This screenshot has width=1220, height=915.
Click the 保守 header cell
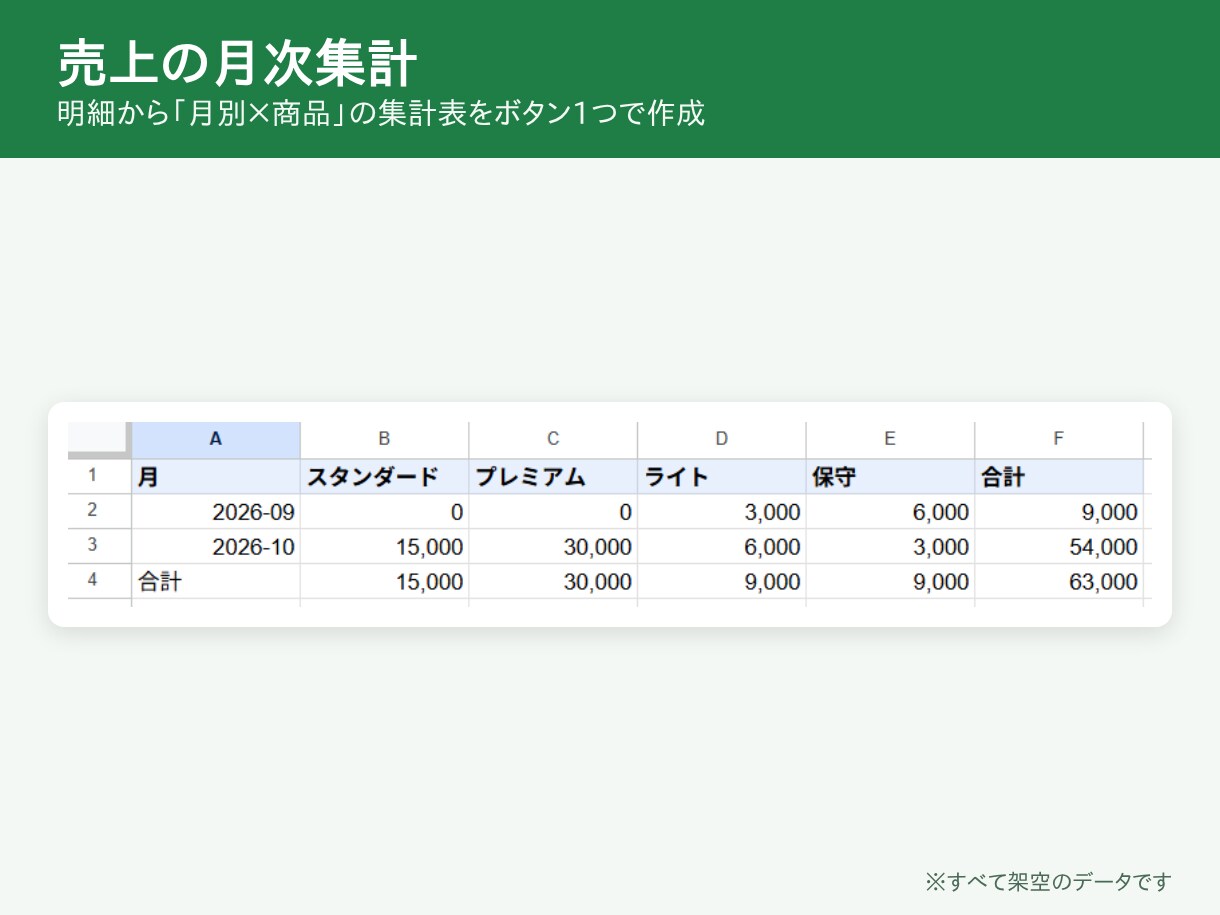pyautogui.click(x=890, y=477)
